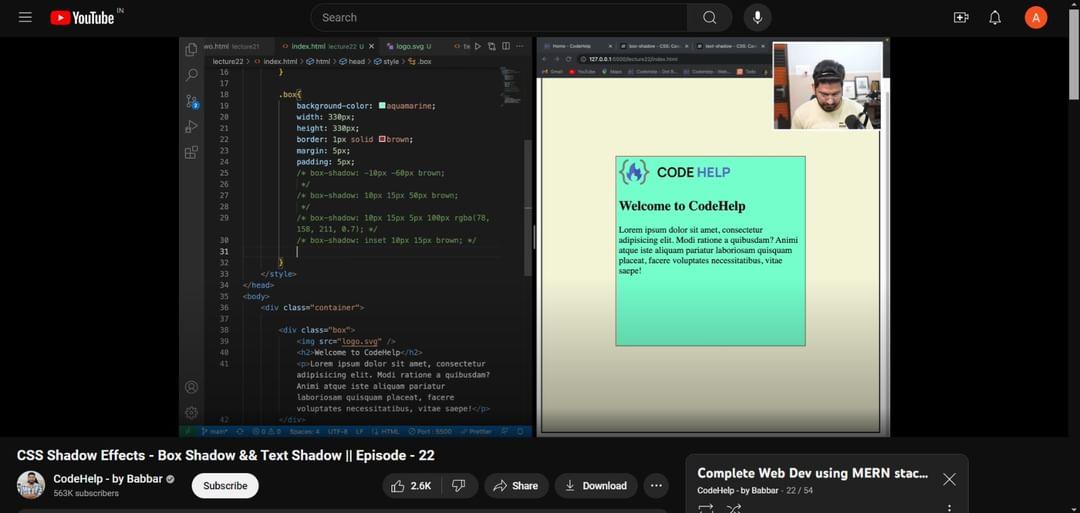Click the Welcome to CodeHelp heading
The height and width of the screenshot is (513, 1080).
(x=682, y=206)
